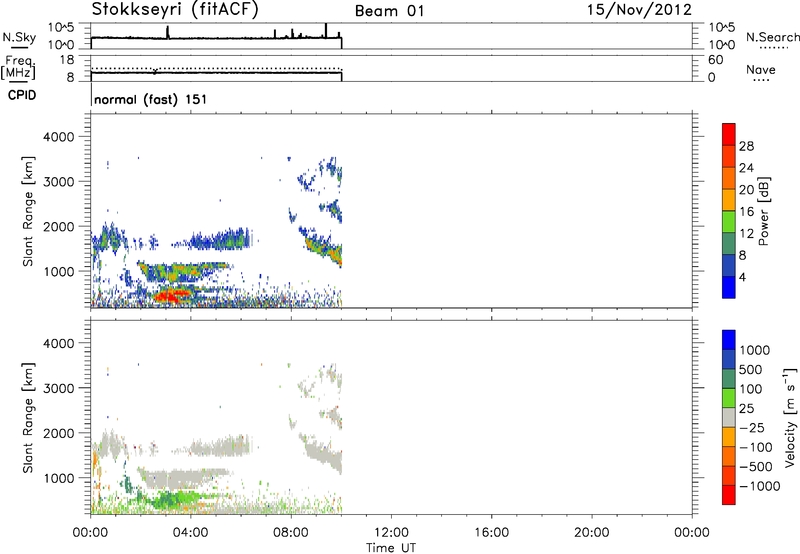
Task: Click the '24' value on the Power colorbar
Action: [x=746, y=168]
